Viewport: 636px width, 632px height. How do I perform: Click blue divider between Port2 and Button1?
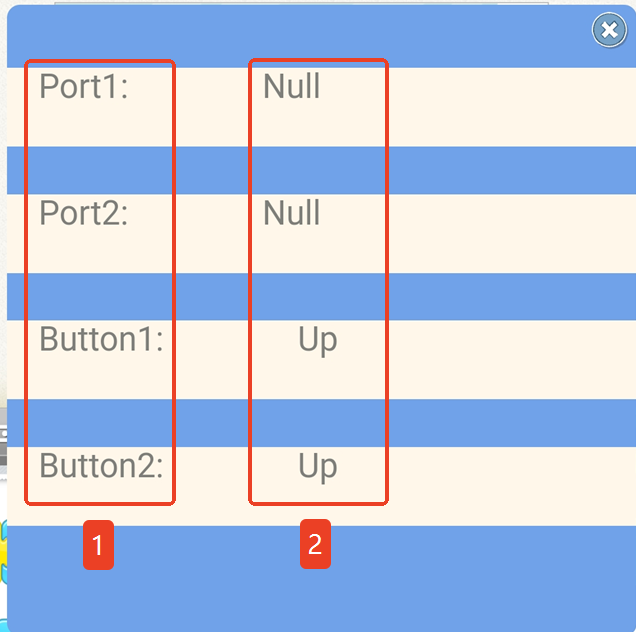click(511, 297)
